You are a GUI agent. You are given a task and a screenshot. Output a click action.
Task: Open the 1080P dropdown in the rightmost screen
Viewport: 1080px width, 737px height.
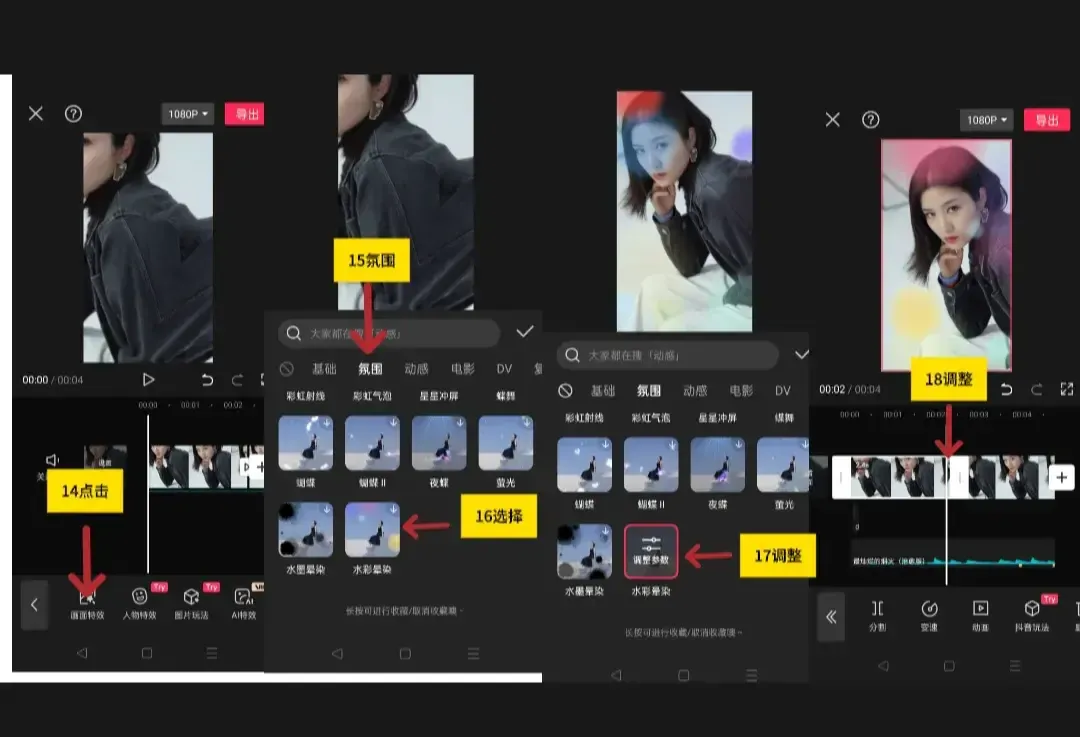click(988, 120)
